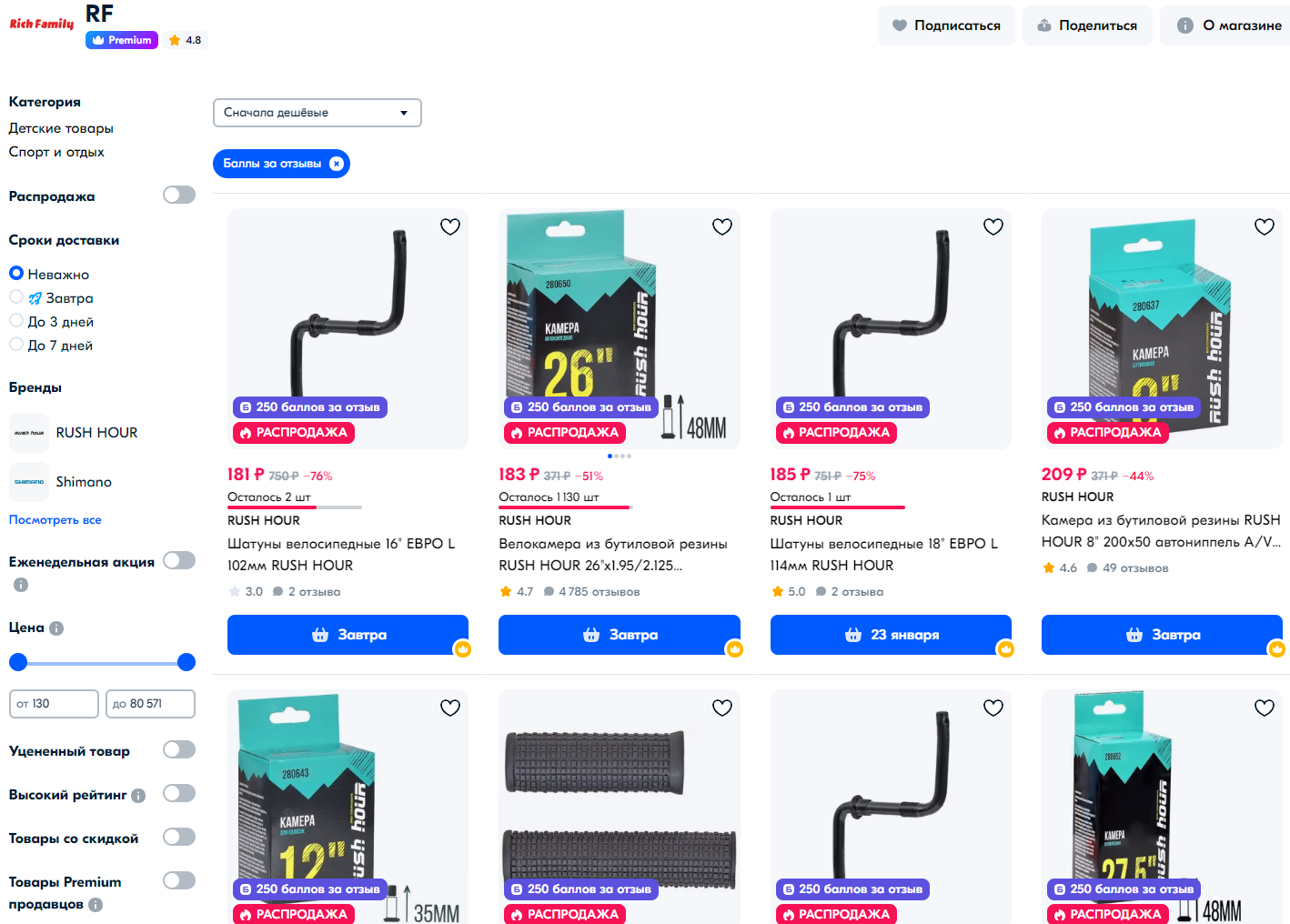Add Шатуны 18" to cart, 23 января
Viewport: 1290px width, 924px height.
tap(891, 635)
